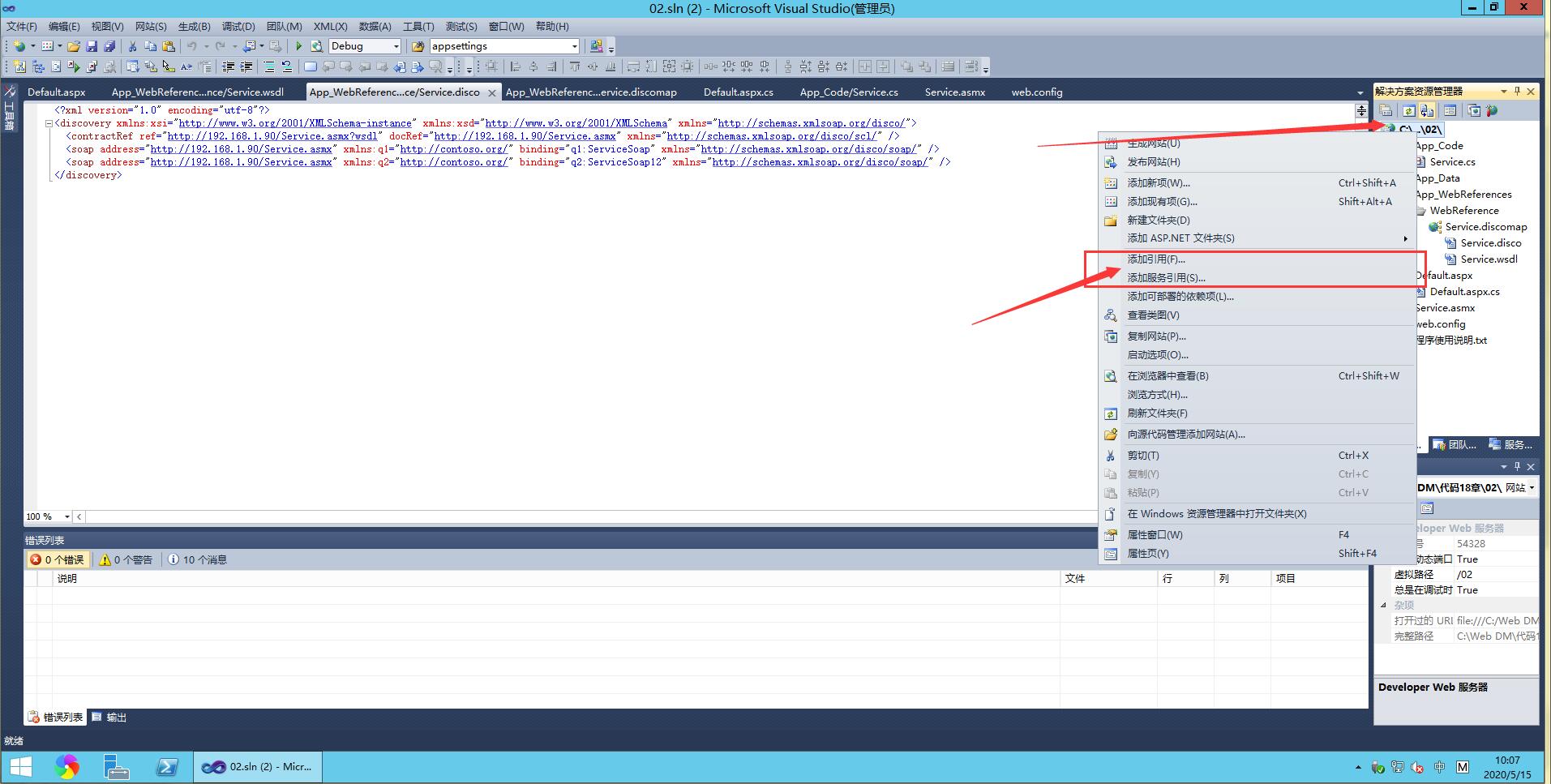Select Service.discomap in Solution Explorer

pyautogui.click(x=1485, y=227)
